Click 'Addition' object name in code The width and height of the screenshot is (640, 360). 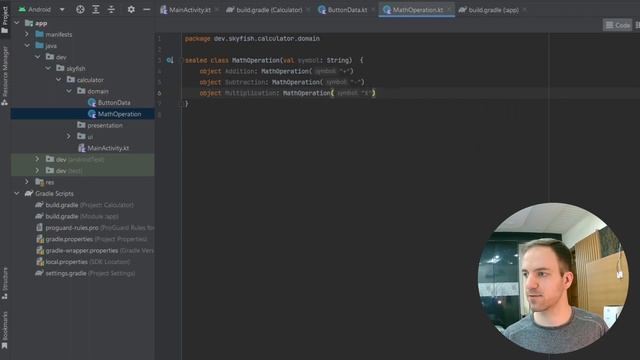[240, 71]
